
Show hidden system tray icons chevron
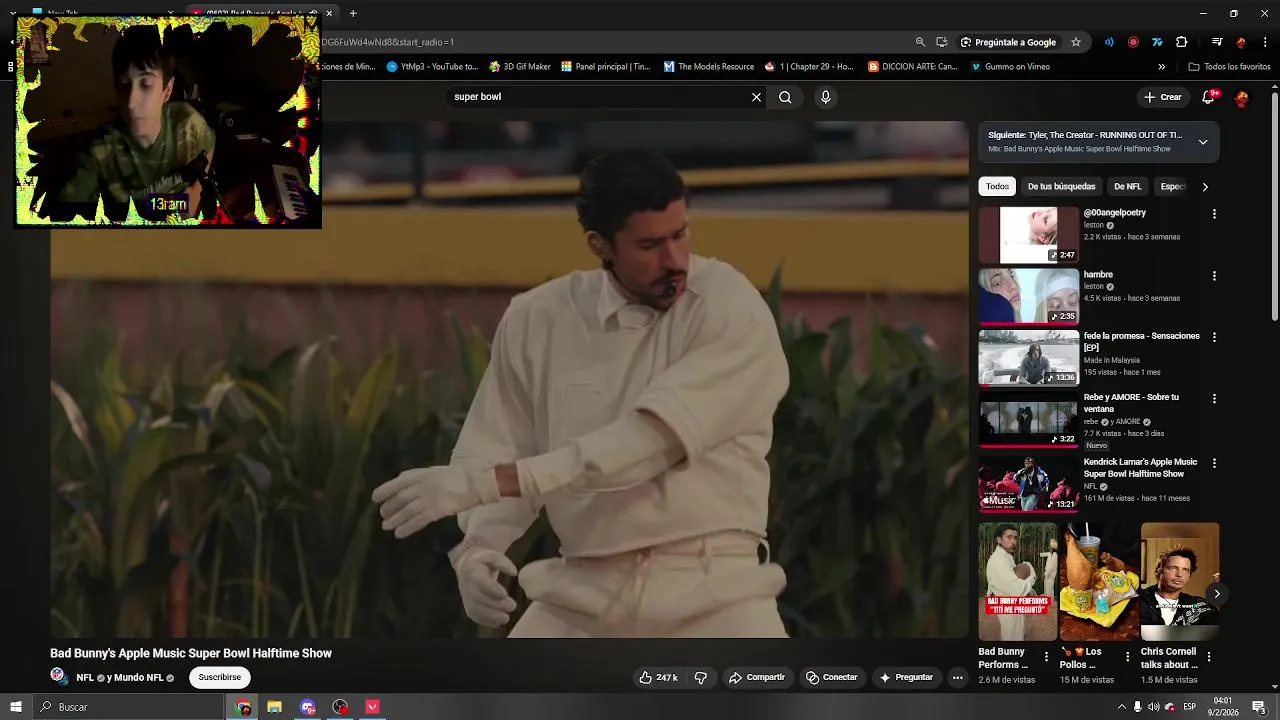pyautogui.click(x=1121, y=707)
